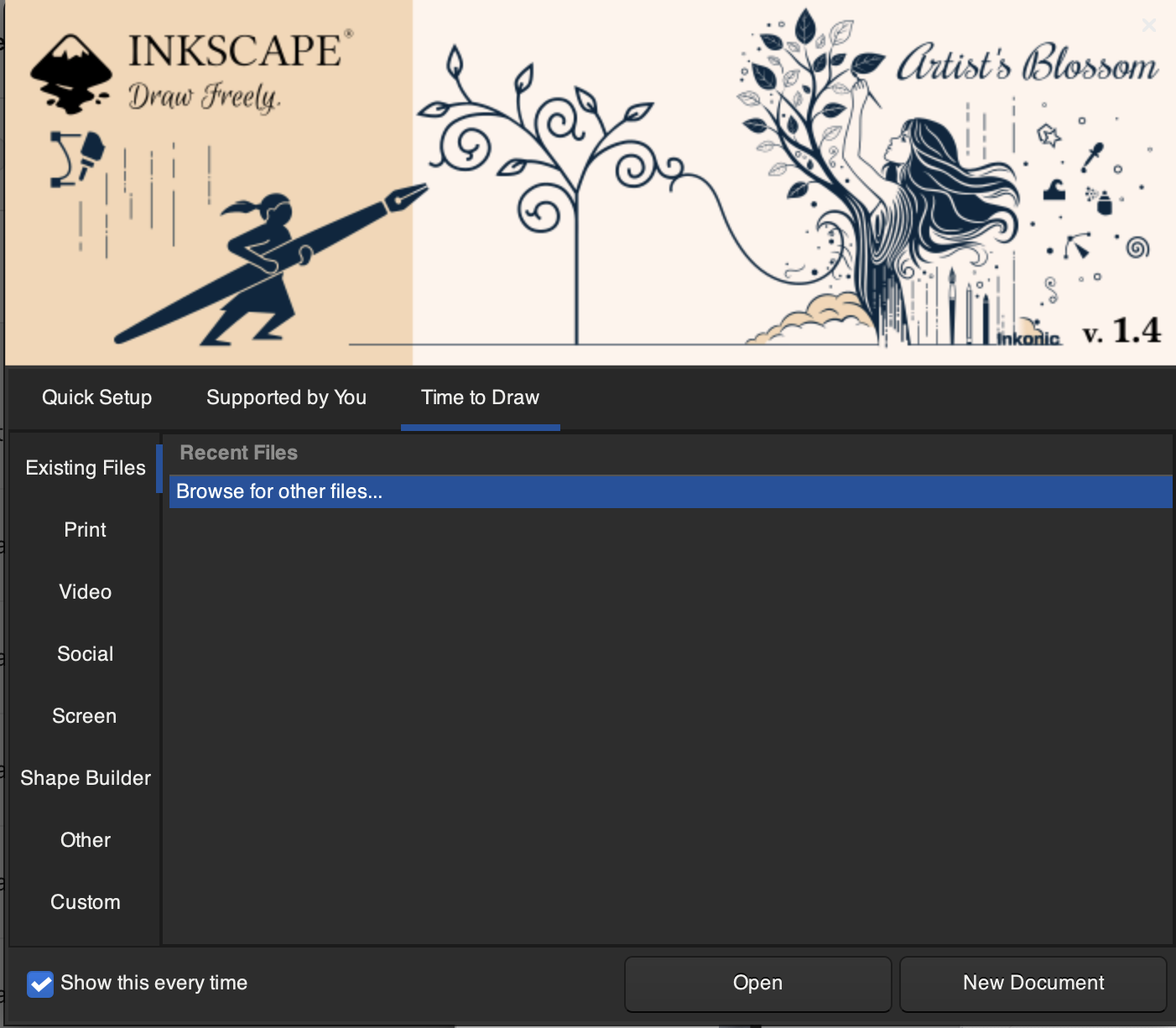This screenshot has height=1028, width=1176.
Task: Select the Existing Files category
Action: 86,468
